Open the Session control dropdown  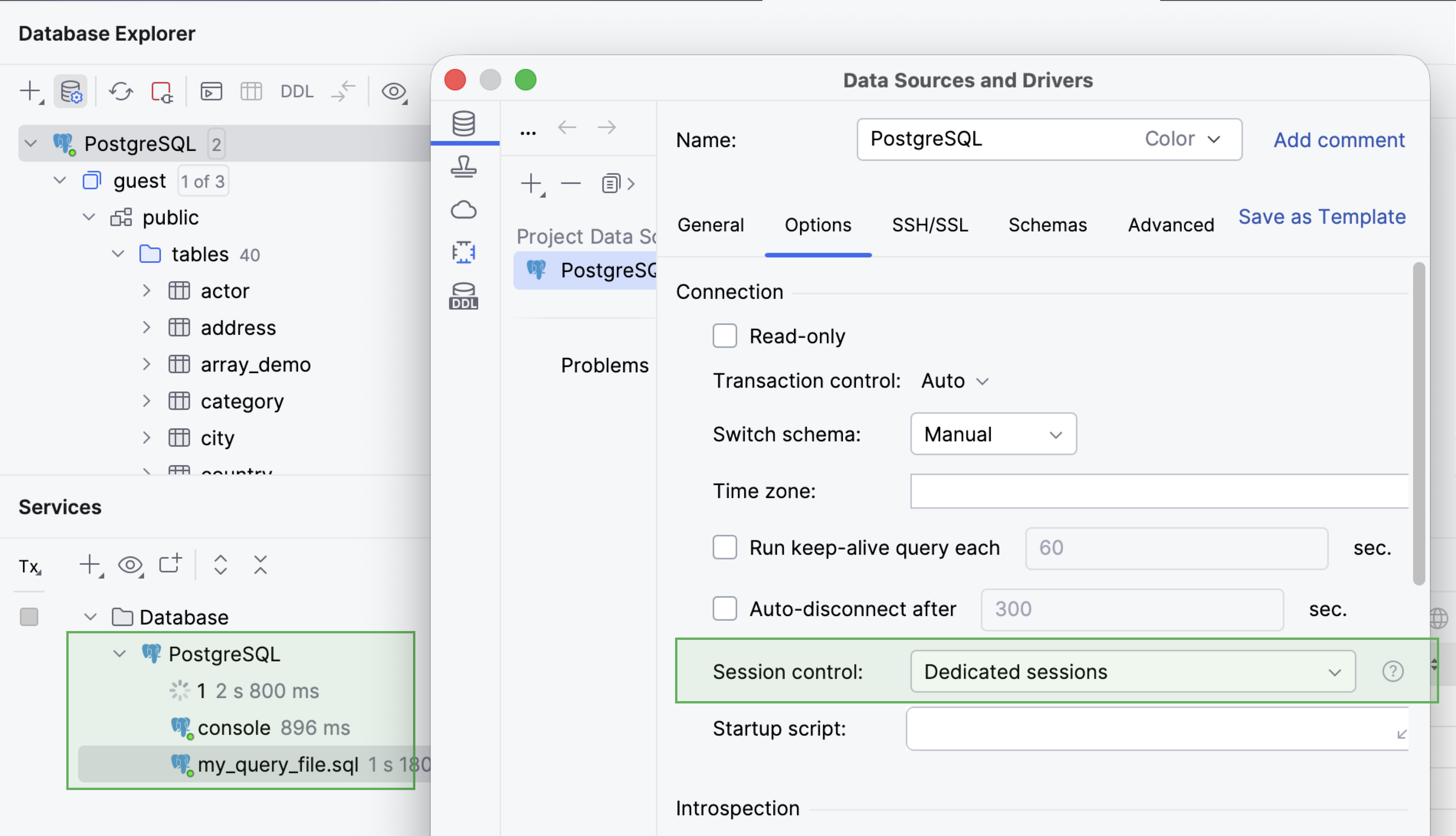point(1133,671)
